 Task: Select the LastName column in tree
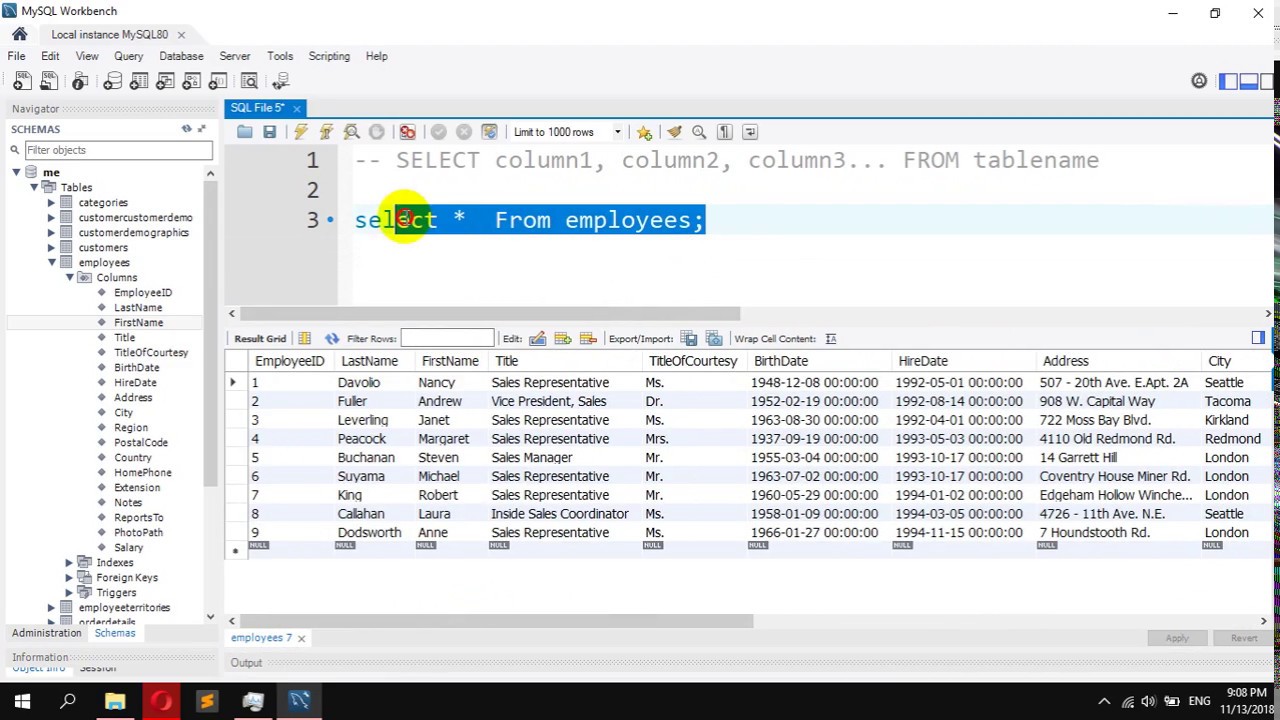tap(138, 307)
